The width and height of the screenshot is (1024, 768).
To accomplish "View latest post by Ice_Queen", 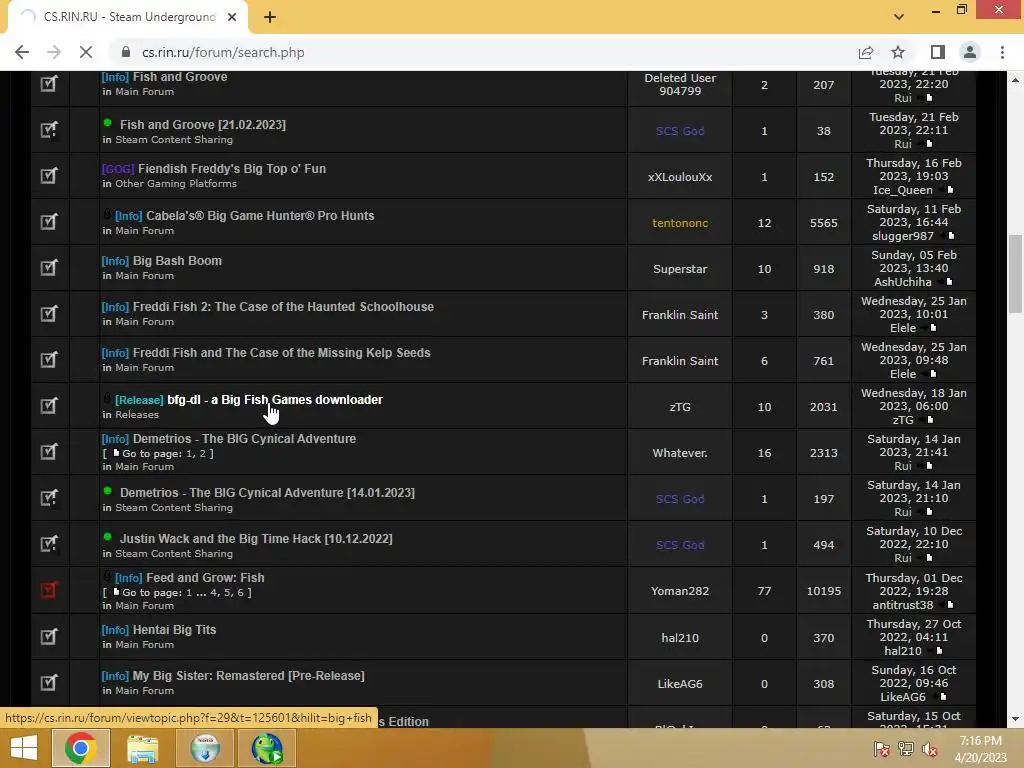I will click(950, 190).
